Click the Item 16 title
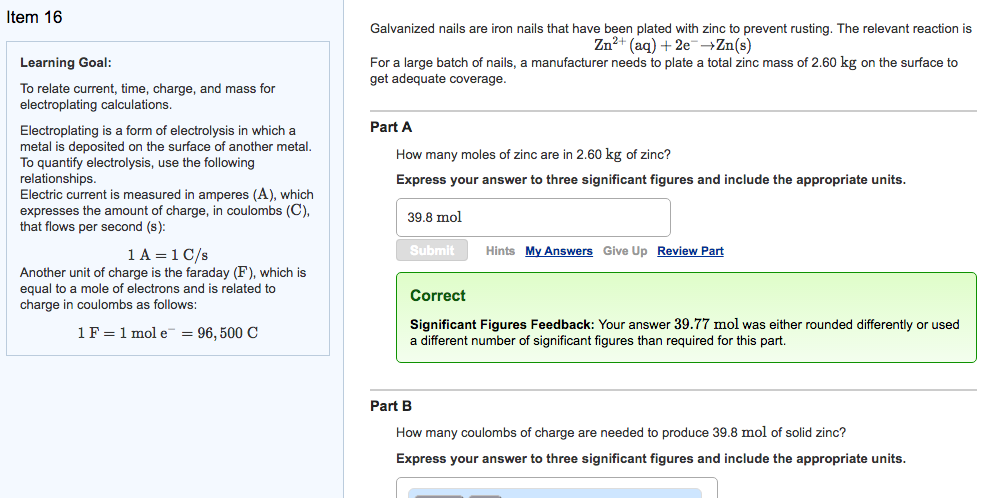 (x=34, y=18)
